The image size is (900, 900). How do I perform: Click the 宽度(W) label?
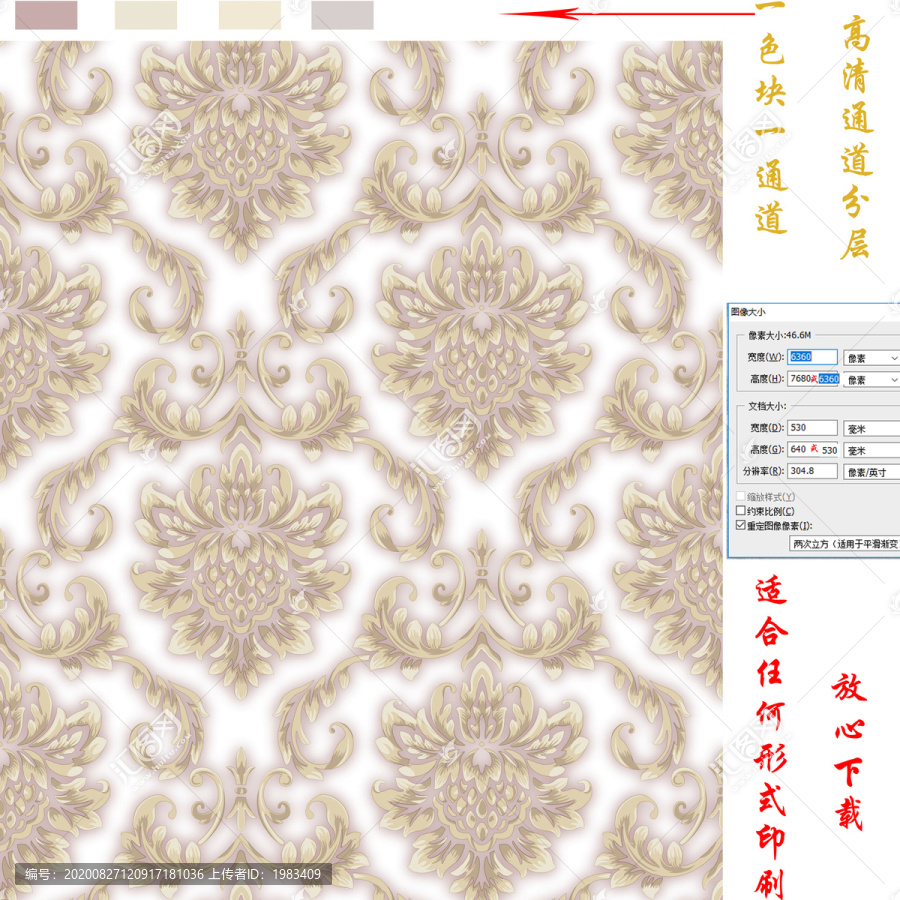coord(766,357)
